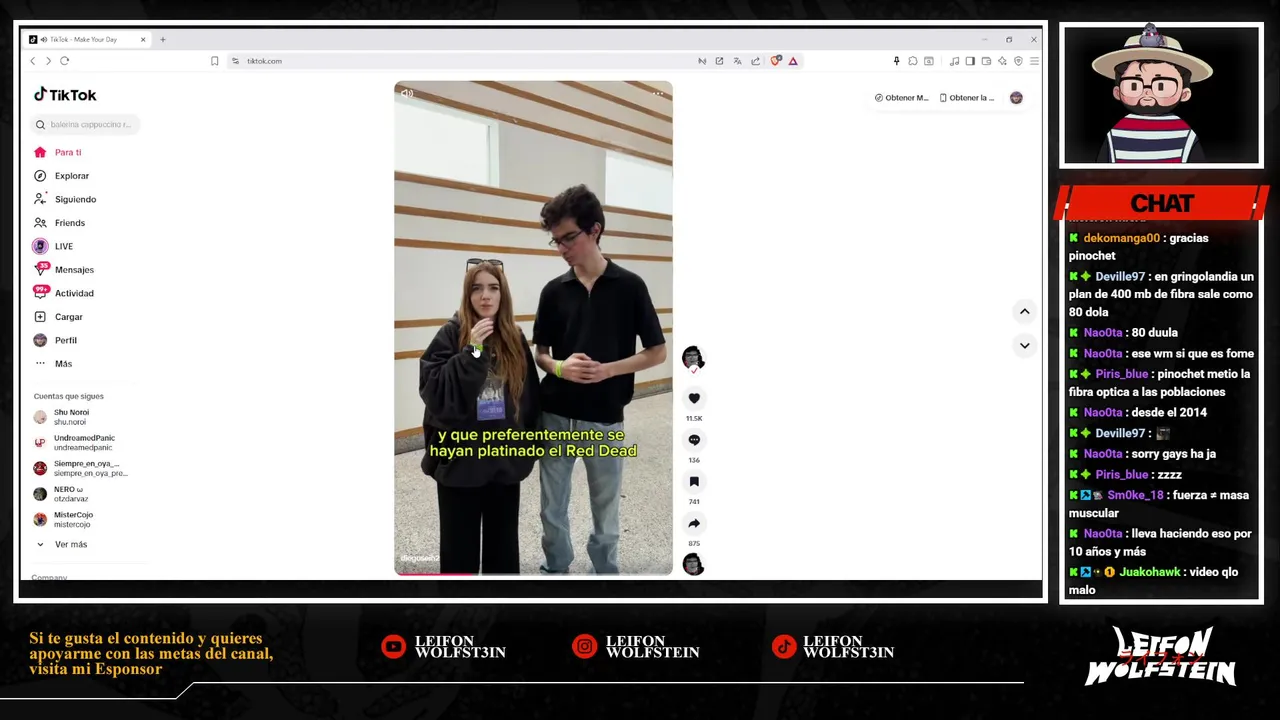Screen dimensions: 1280x720
Task: Open Cargar upload page
Action: (58, 317)
